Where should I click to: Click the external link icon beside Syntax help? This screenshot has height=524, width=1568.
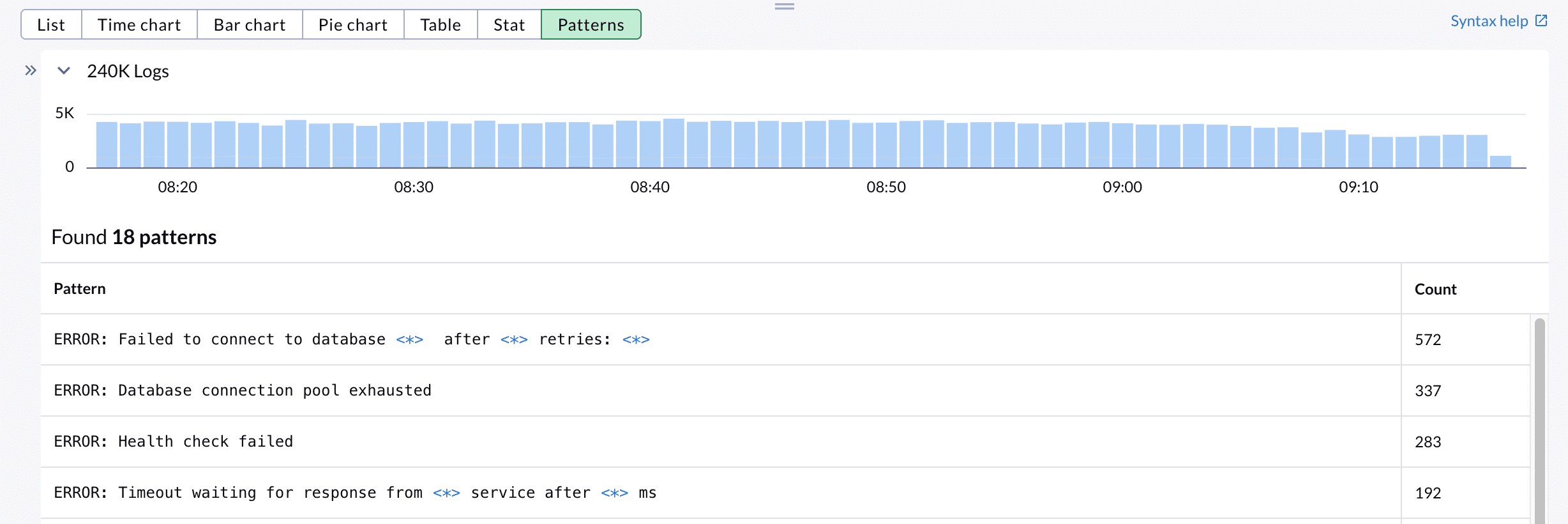click(x=1541, y=21)
